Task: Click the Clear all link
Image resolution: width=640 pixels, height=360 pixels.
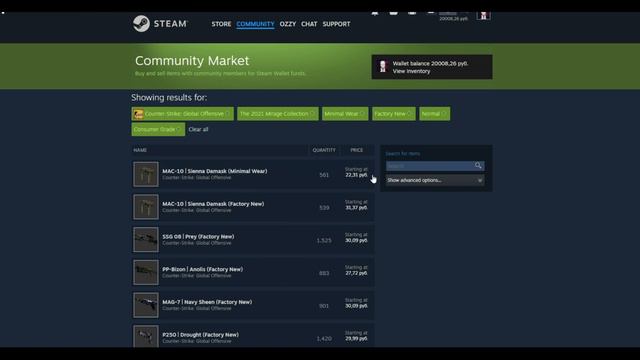Action: coord(198,129)
